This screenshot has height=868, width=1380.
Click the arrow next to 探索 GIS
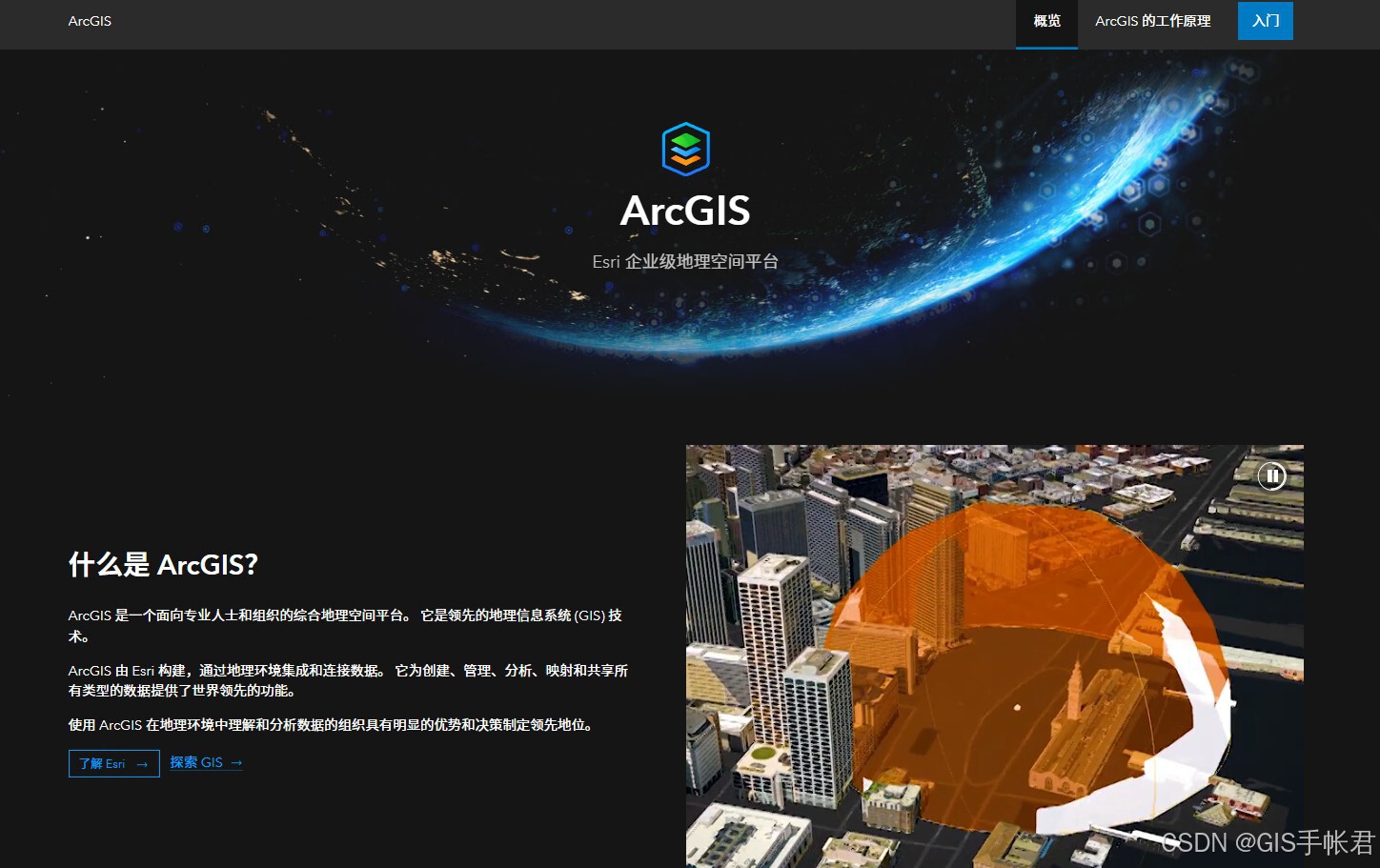coord(236,763)
